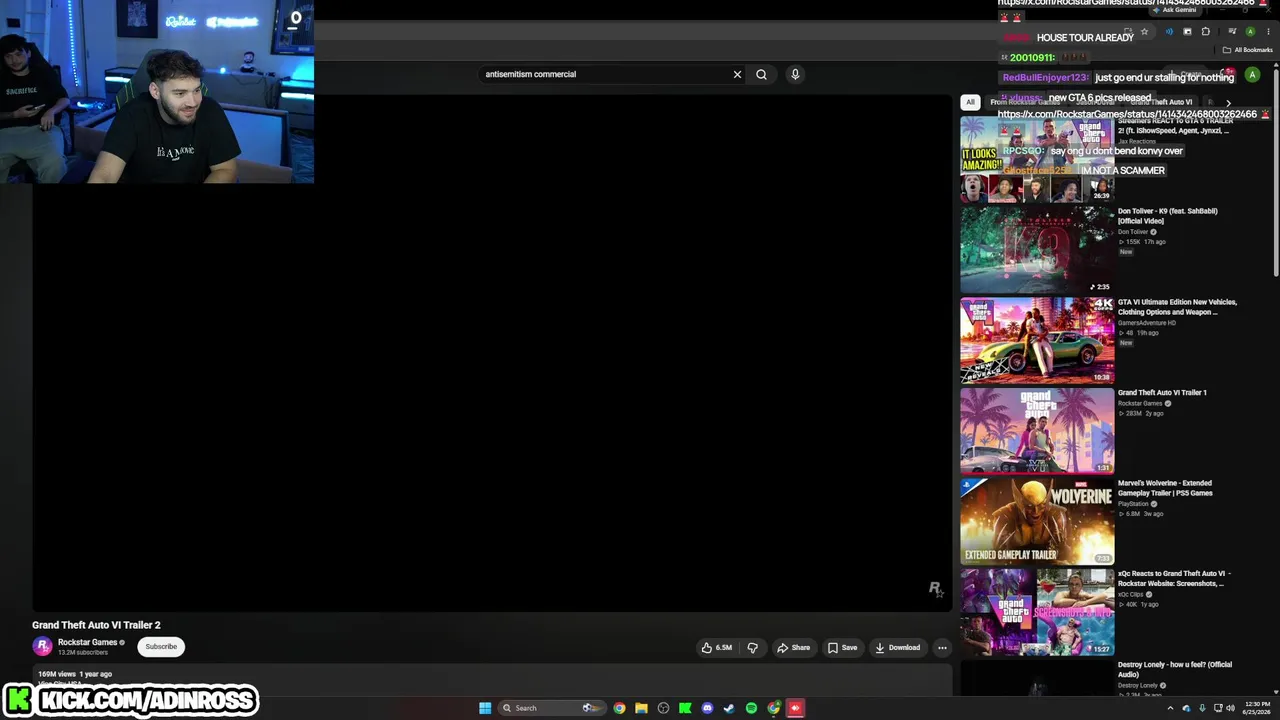1280x720 pixels.
Task: Save the video to a playlist
Action: [842, 647]
